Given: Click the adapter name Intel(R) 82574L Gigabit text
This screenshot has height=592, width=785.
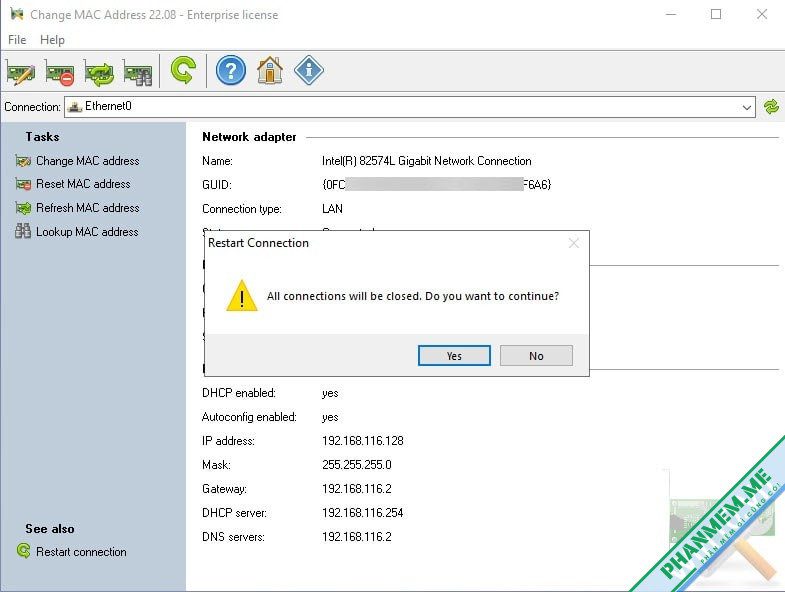Looking at the screenshot, I should click(x=427, y=161).
